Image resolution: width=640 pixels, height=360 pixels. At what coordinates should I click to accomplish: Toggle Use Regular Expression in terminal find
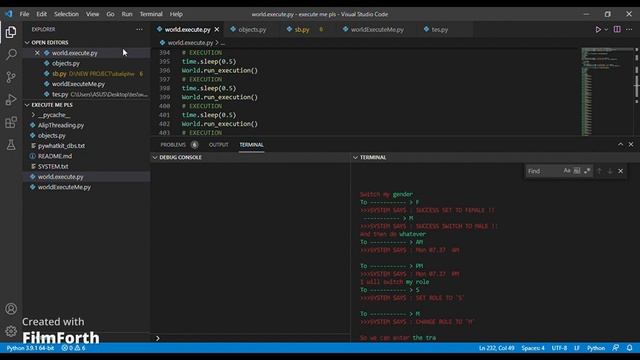pyautogui.click(x=587, y=171)
